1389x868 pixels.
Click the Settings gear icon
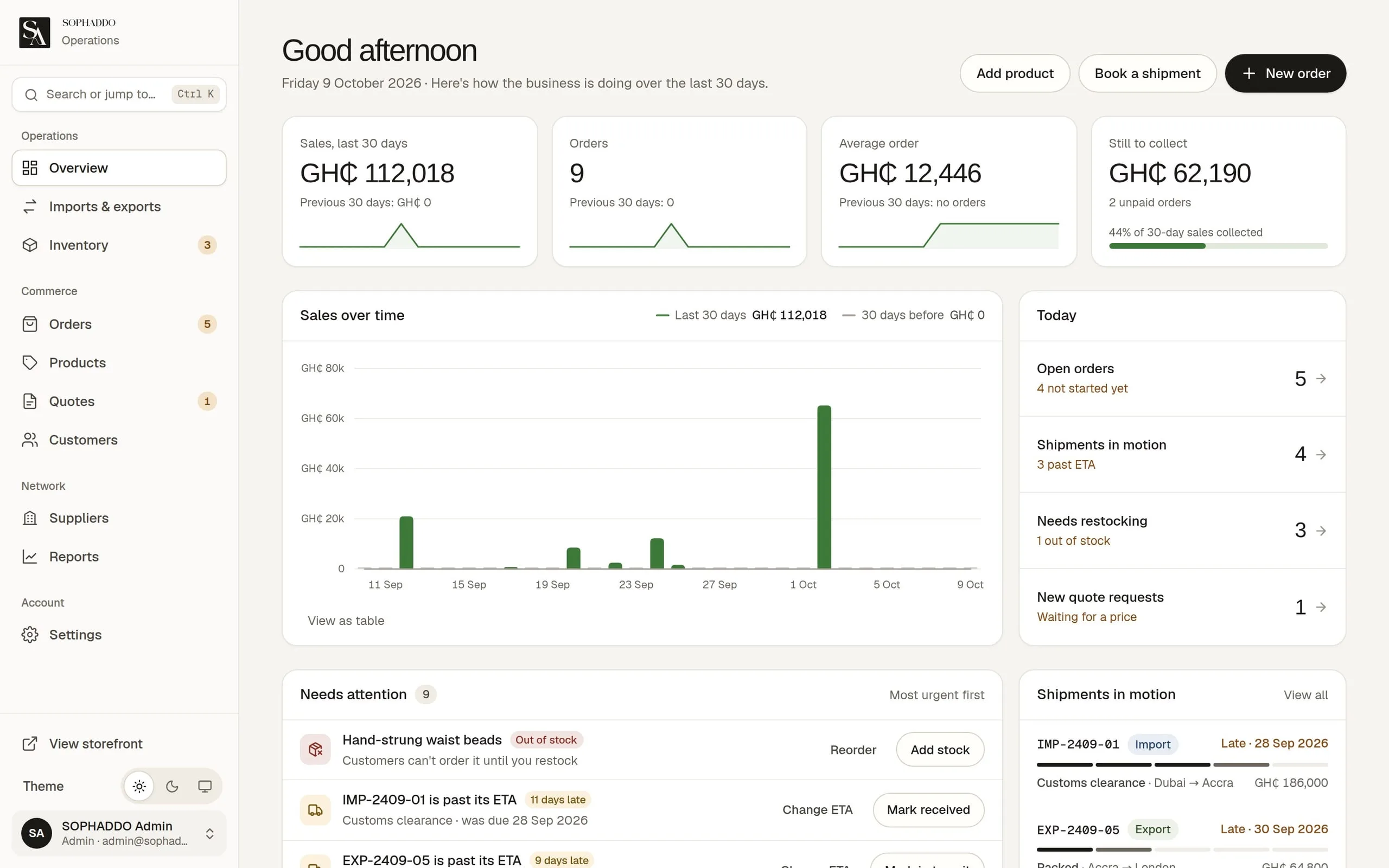pyautogui.click(x=30, y=634)
